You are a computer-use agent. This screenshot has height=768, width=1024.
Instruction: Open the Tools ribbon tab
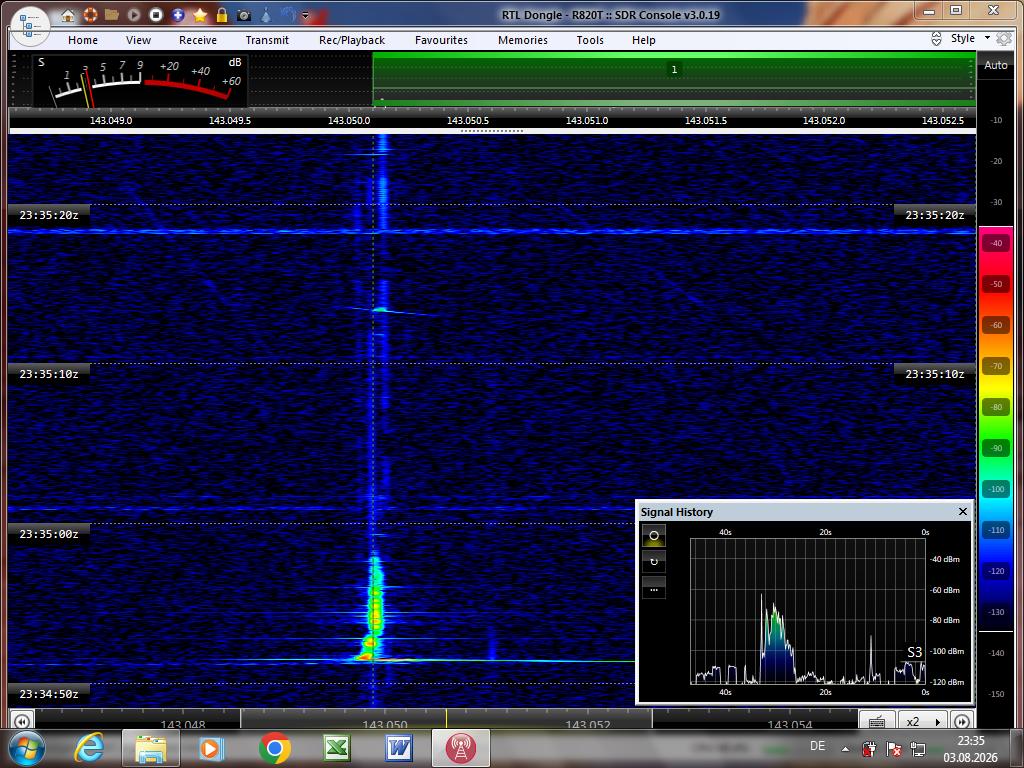(x=590, y=40)
